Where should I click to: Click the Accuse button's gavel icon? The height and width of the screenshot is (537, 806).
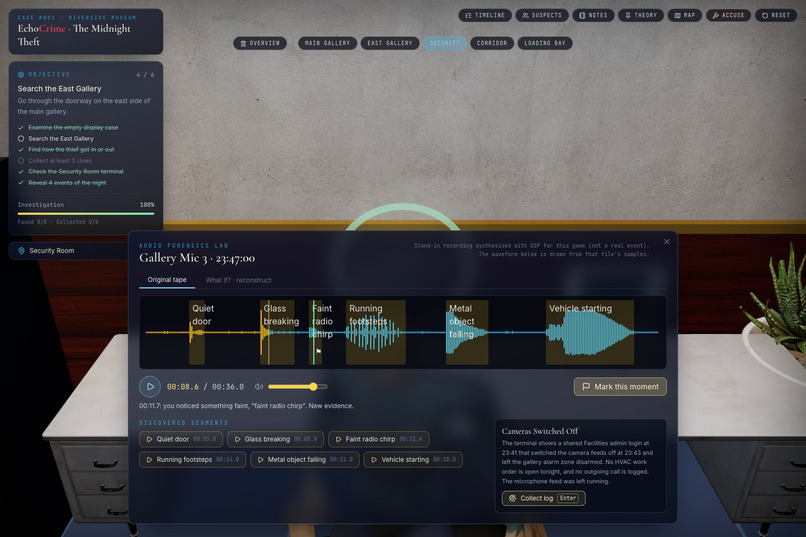point(716,15)
